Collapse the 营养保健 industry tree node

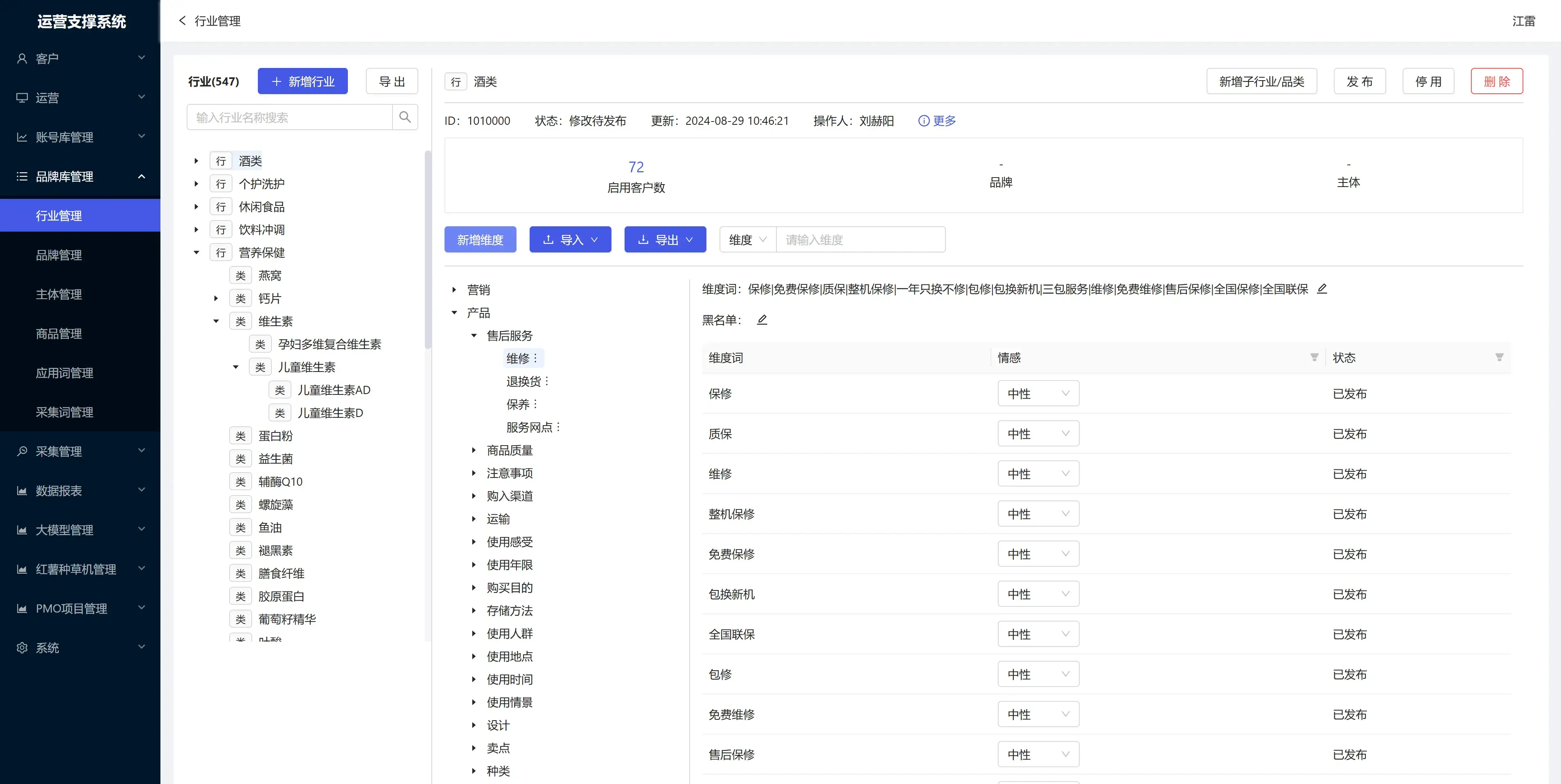196,252
